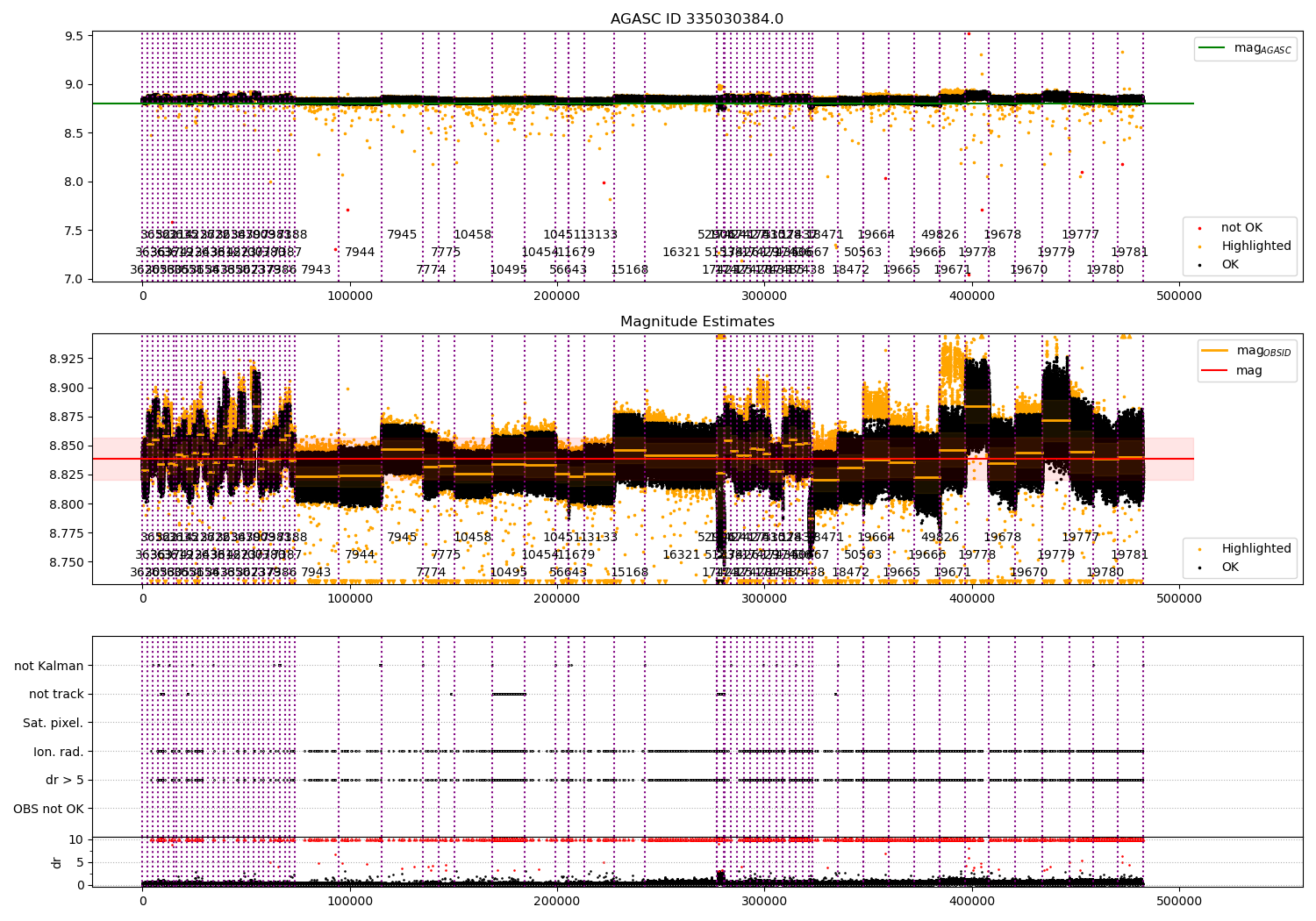1316x921 pixels.
Task: Click OBSID label '15168' in top plot
Action: point(630,270)
